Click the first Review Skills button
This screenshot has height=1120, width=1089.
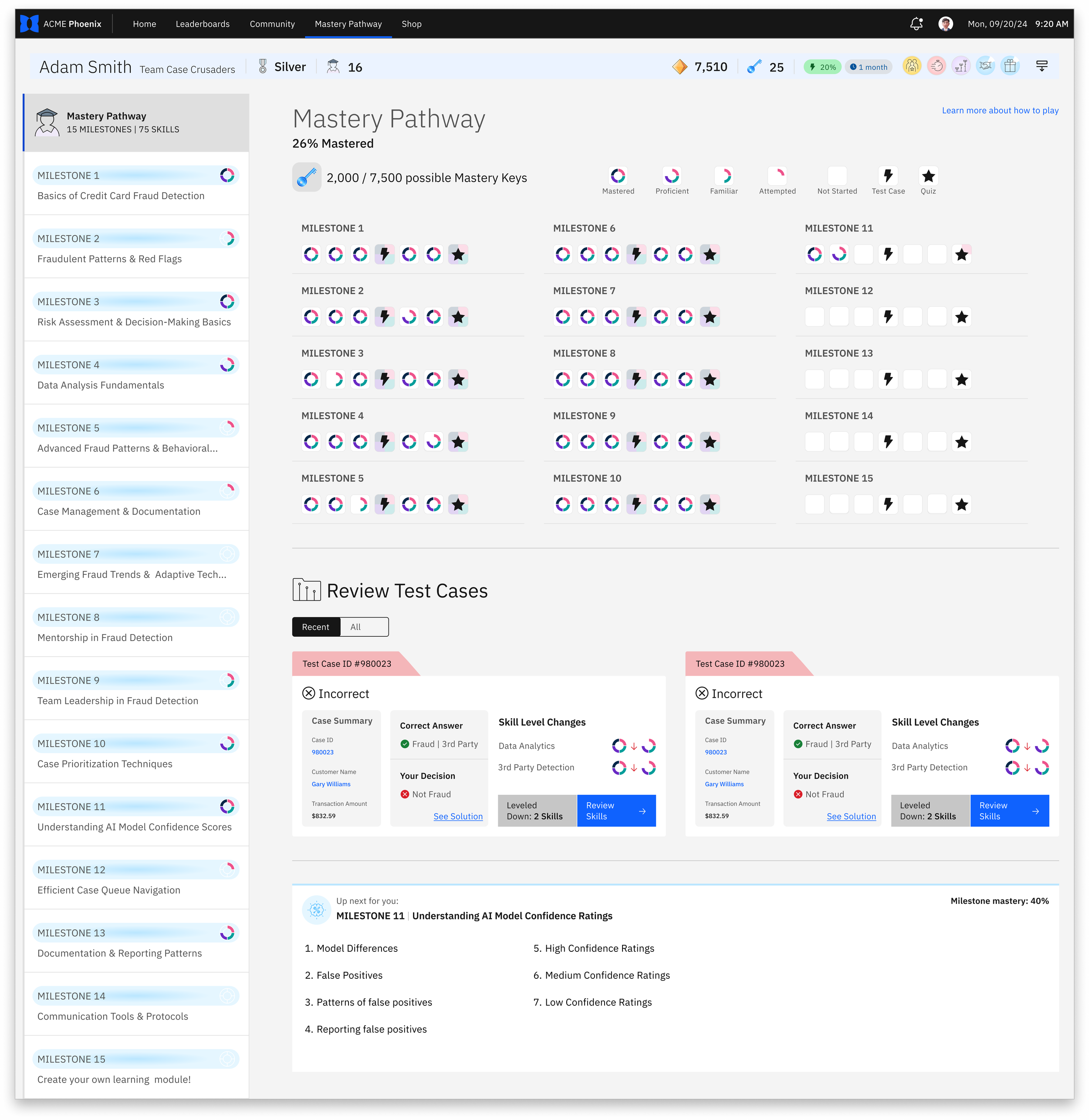point(616,811)
